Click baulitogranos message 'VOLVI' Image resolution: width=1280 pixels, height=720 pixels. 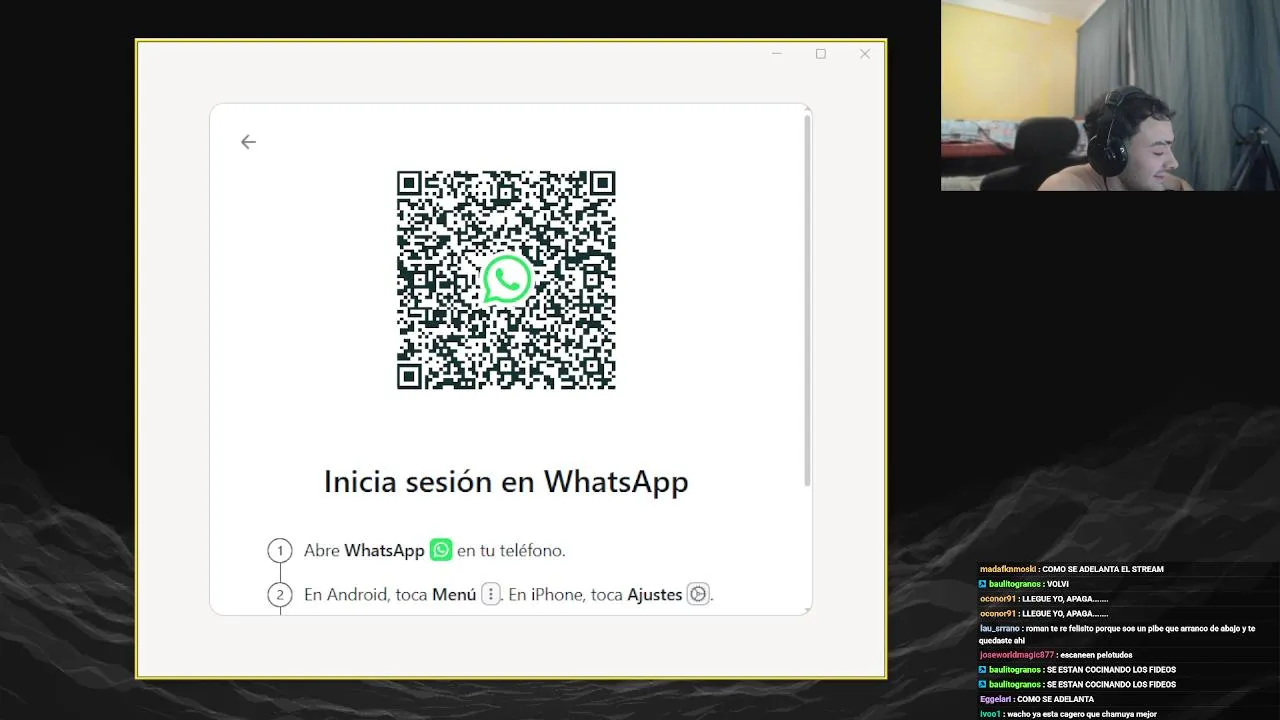click(1058, 584)
